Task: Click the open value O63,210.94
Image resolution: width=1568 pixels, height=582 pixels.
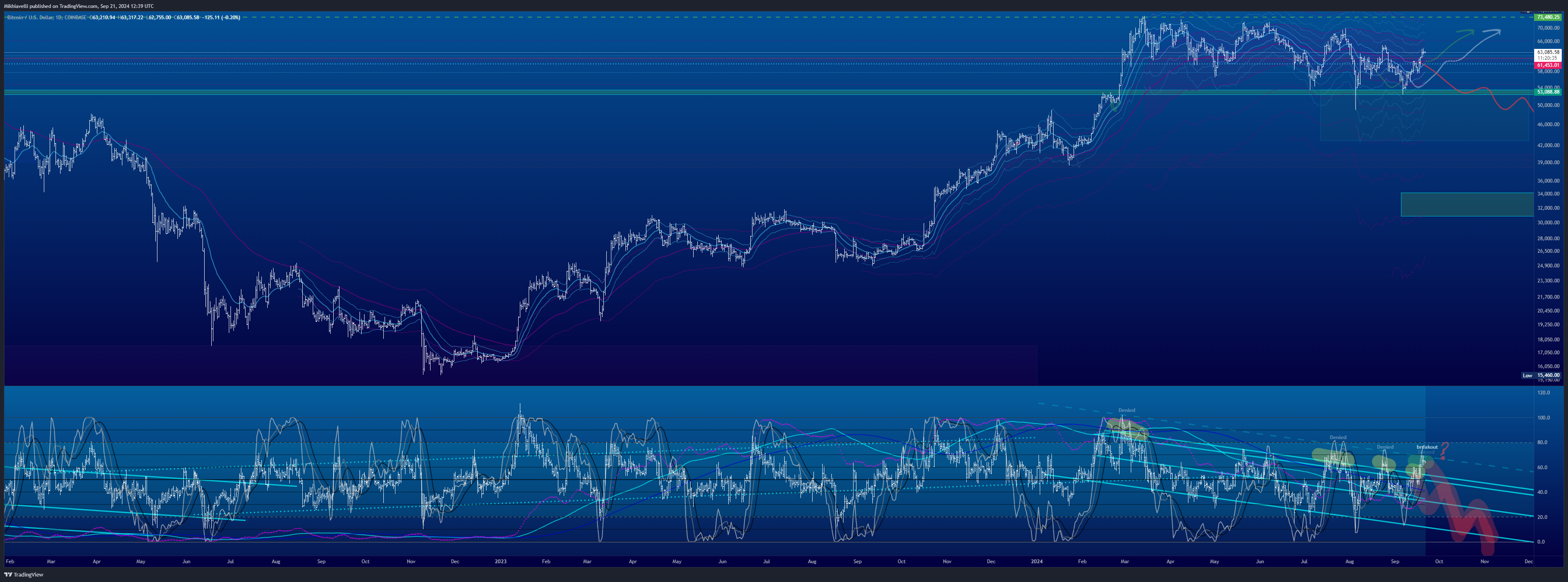Action: (102, 17)
